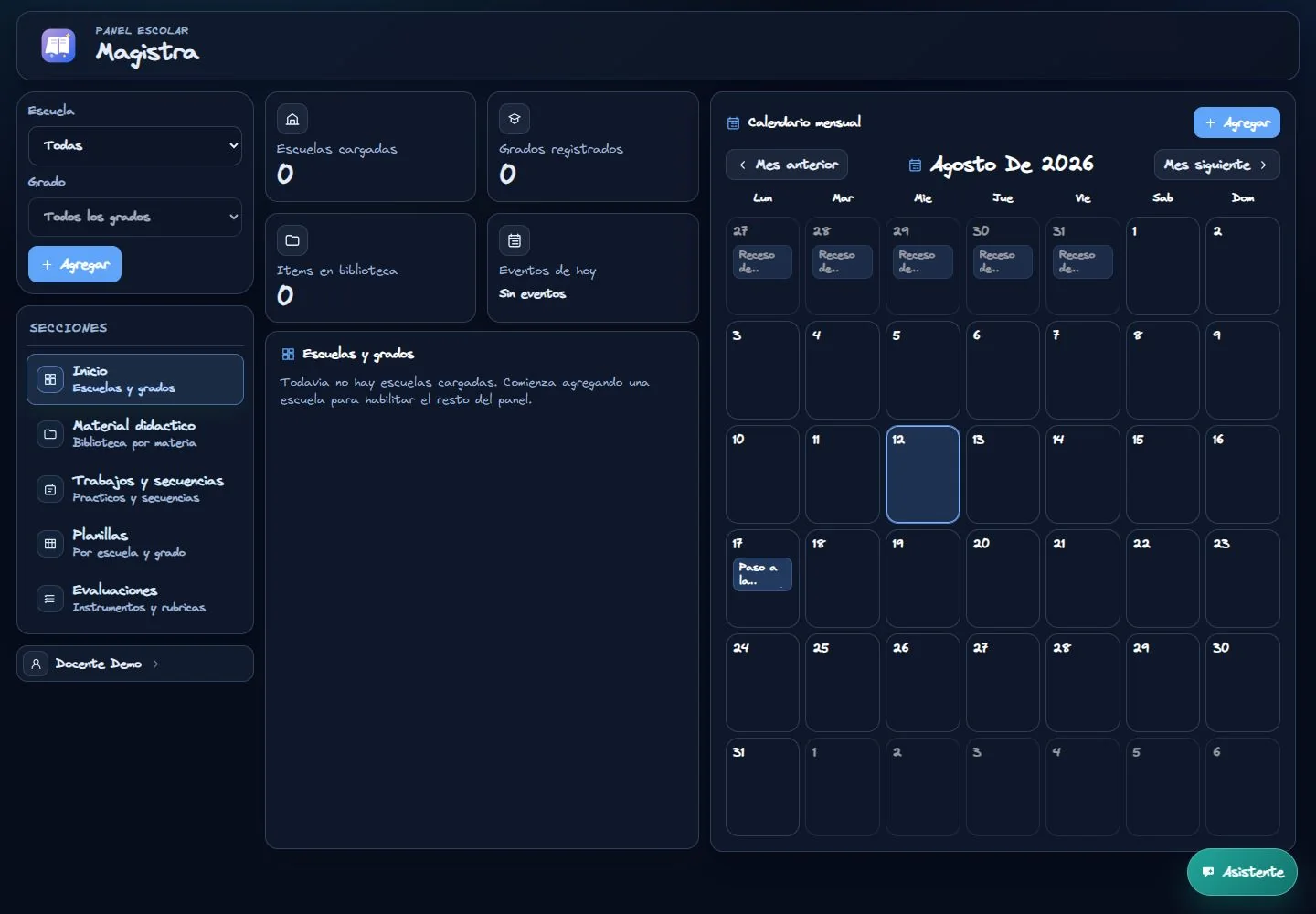This screenshot has width=1316, height=914.
Task: Click Agregar button below Grado filter
Action: [75, 264]
